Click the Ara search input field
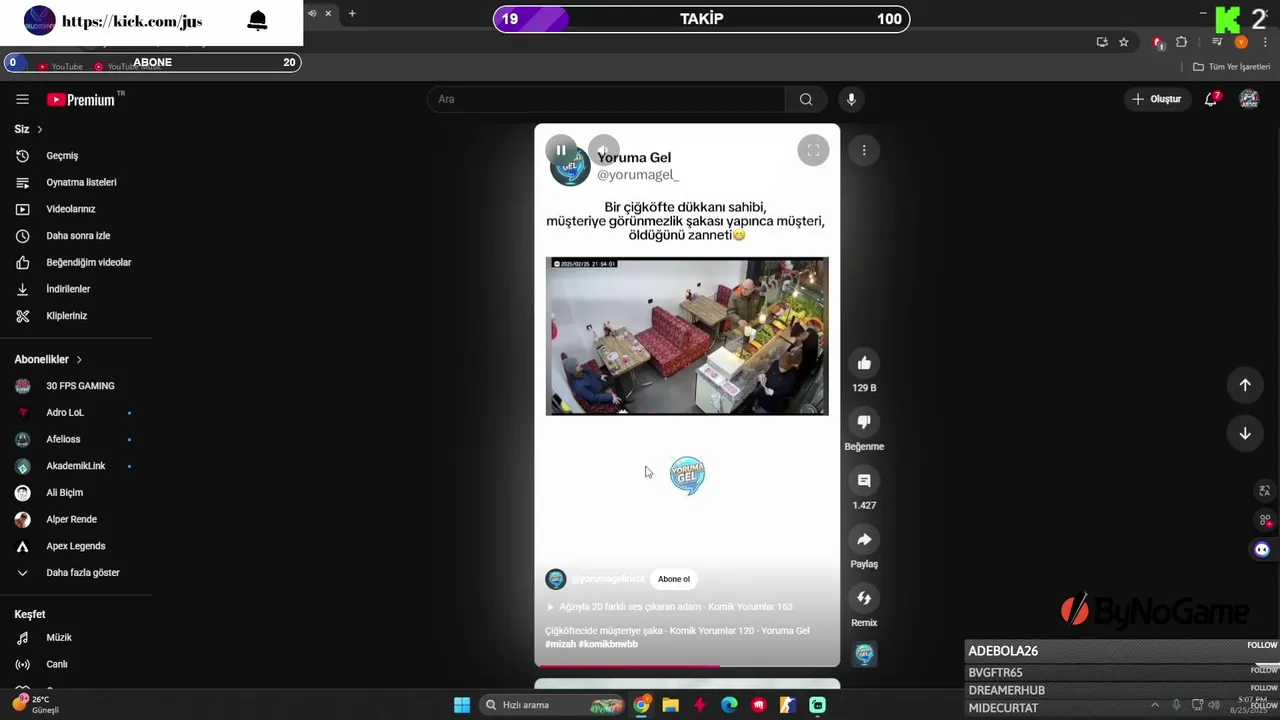The width and height of the screenshot is (1280, 720). pyautogui.click(x=606, y=99)
